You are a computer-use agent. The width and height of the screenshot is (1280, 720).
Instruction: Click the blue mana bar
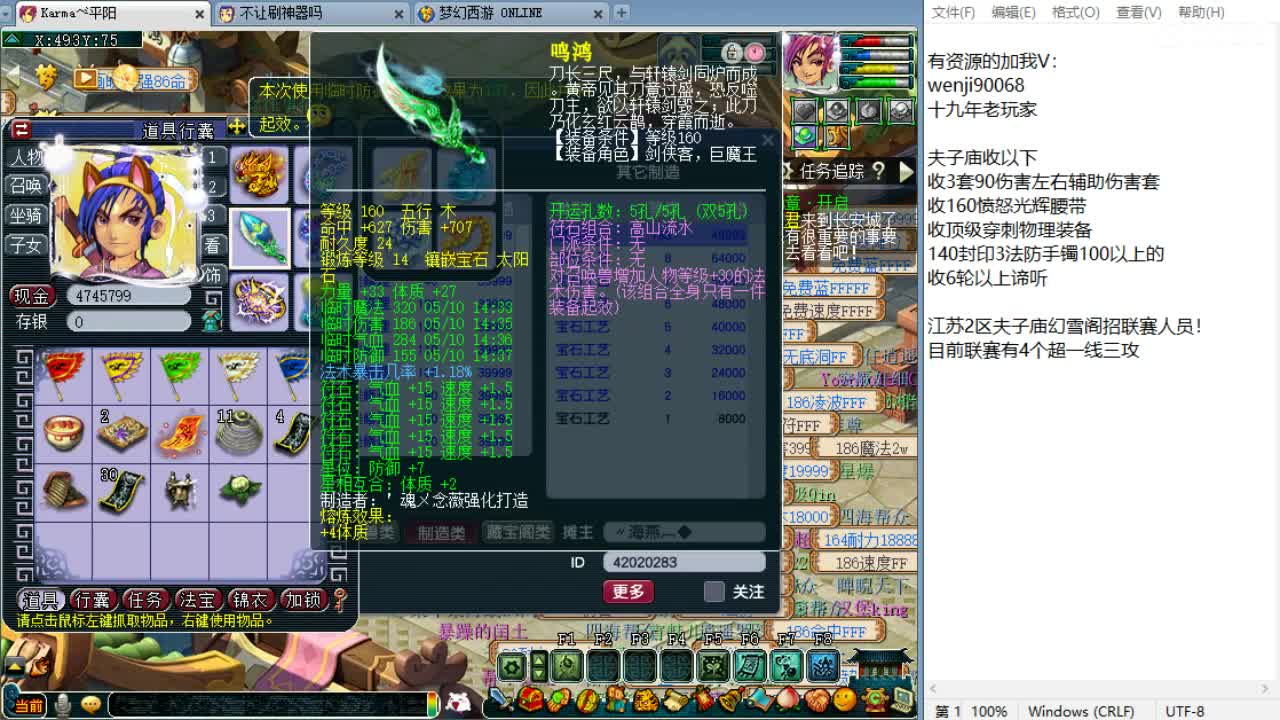878,56
